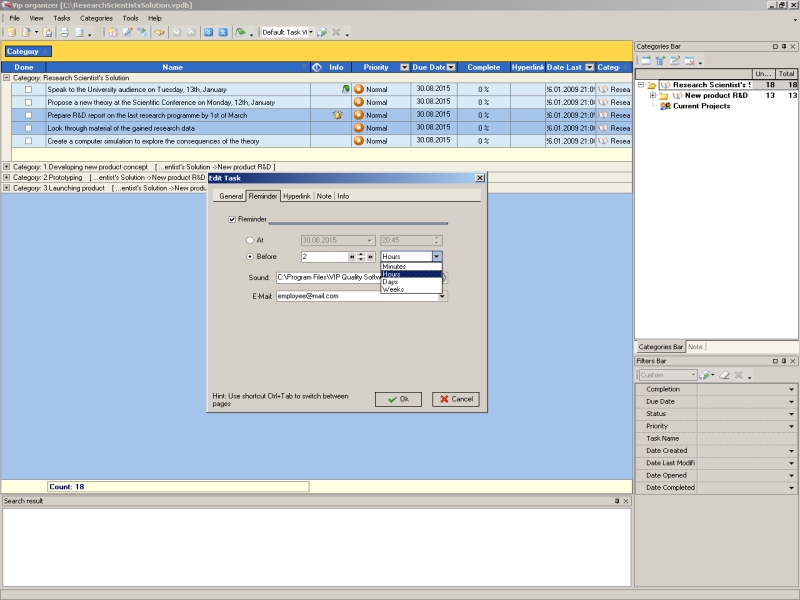Viewport: 800px width, 600px height.
Task: Click the green flag toolbar icon
Action: tap(240, 32)
